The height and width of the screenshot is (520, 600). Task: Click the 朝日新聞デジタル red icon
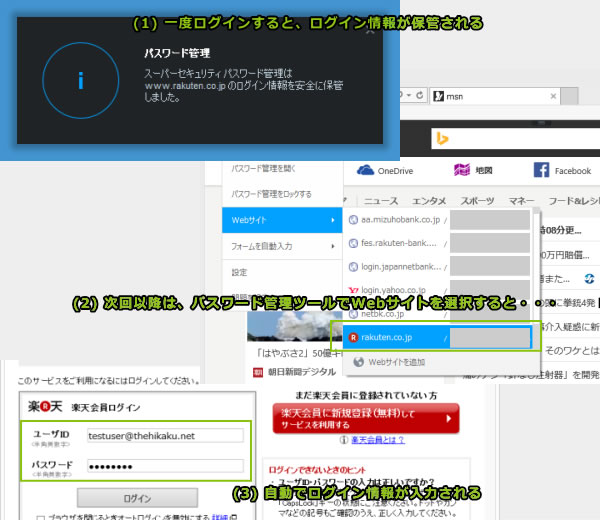(258, 372)
